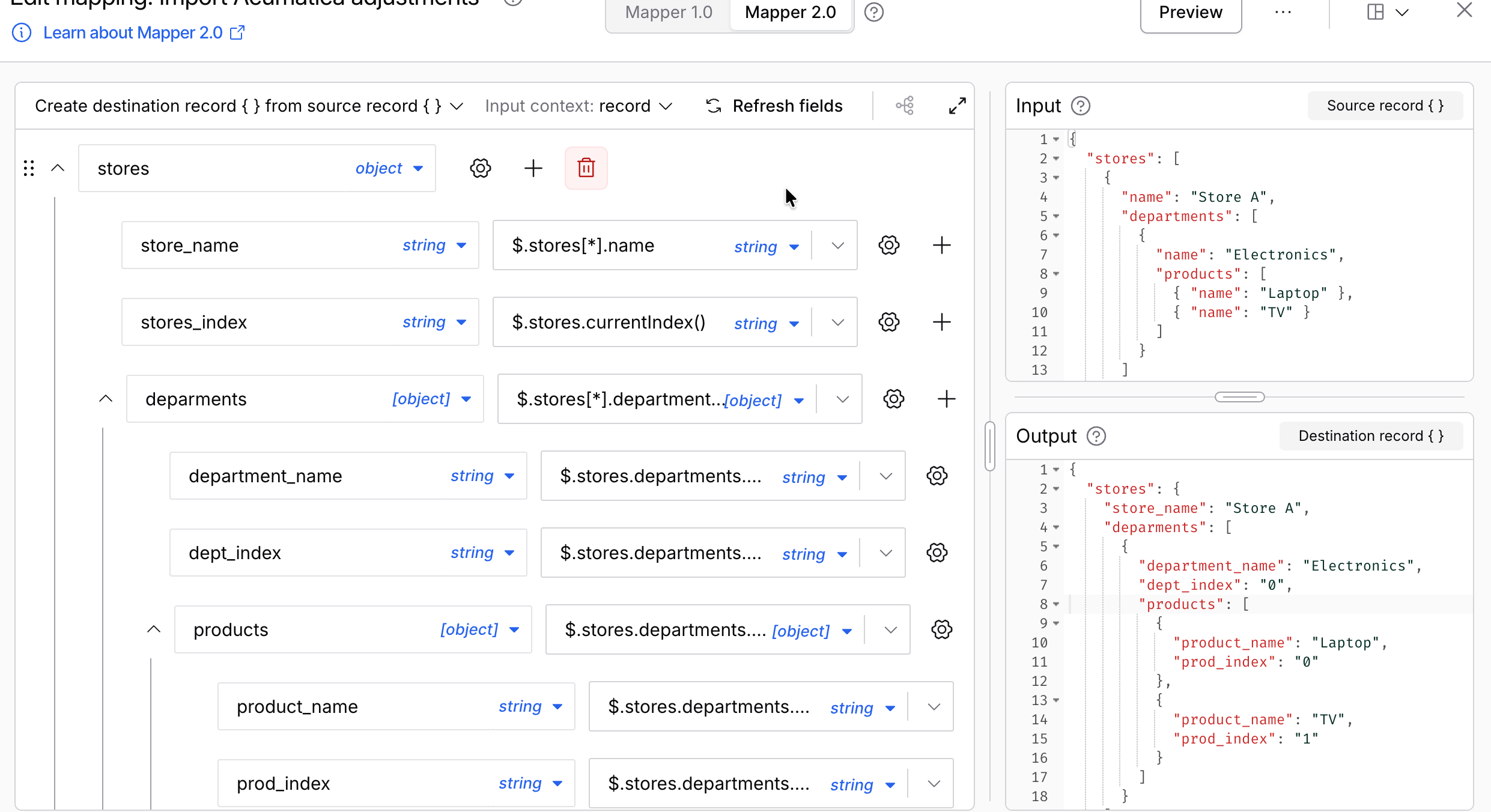Collapse line 5 departments fold in Input
1491x812 pixels.
1056,216
